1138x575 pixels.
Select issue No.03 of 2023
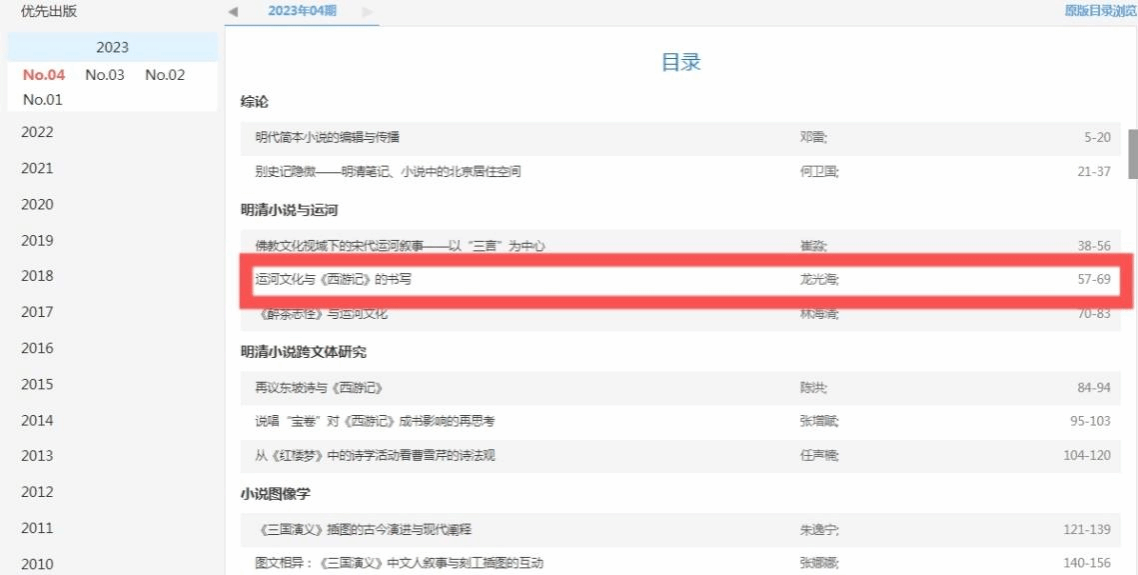[105, 75]
